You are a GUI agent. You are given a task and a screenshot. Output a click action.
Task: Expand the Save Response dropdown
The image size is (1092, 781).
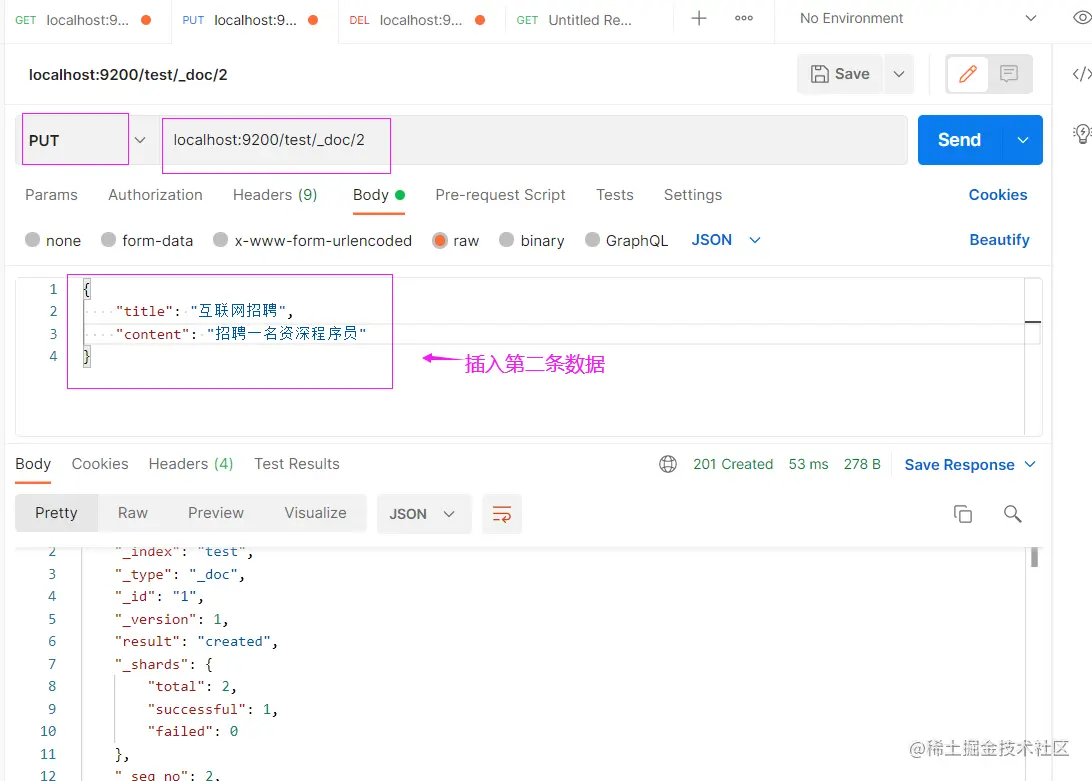(x=1030, y=464)
